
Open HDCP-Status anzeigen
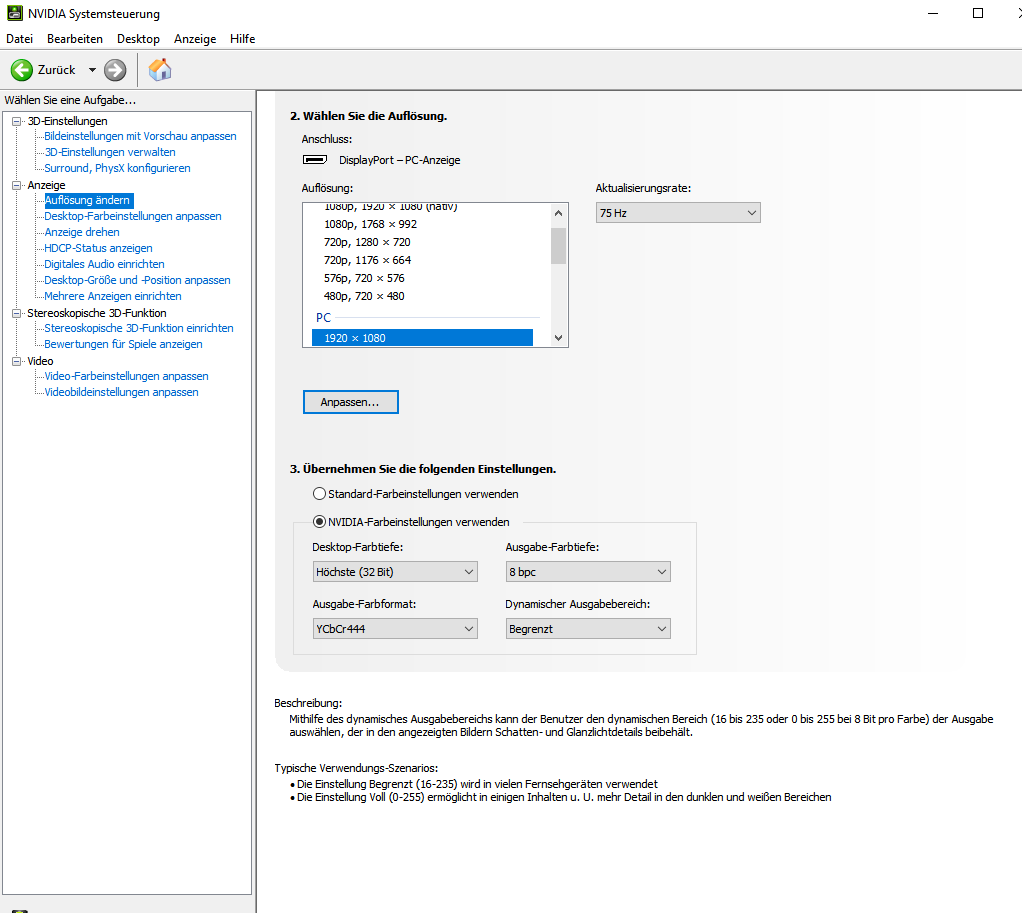[98, 248]
